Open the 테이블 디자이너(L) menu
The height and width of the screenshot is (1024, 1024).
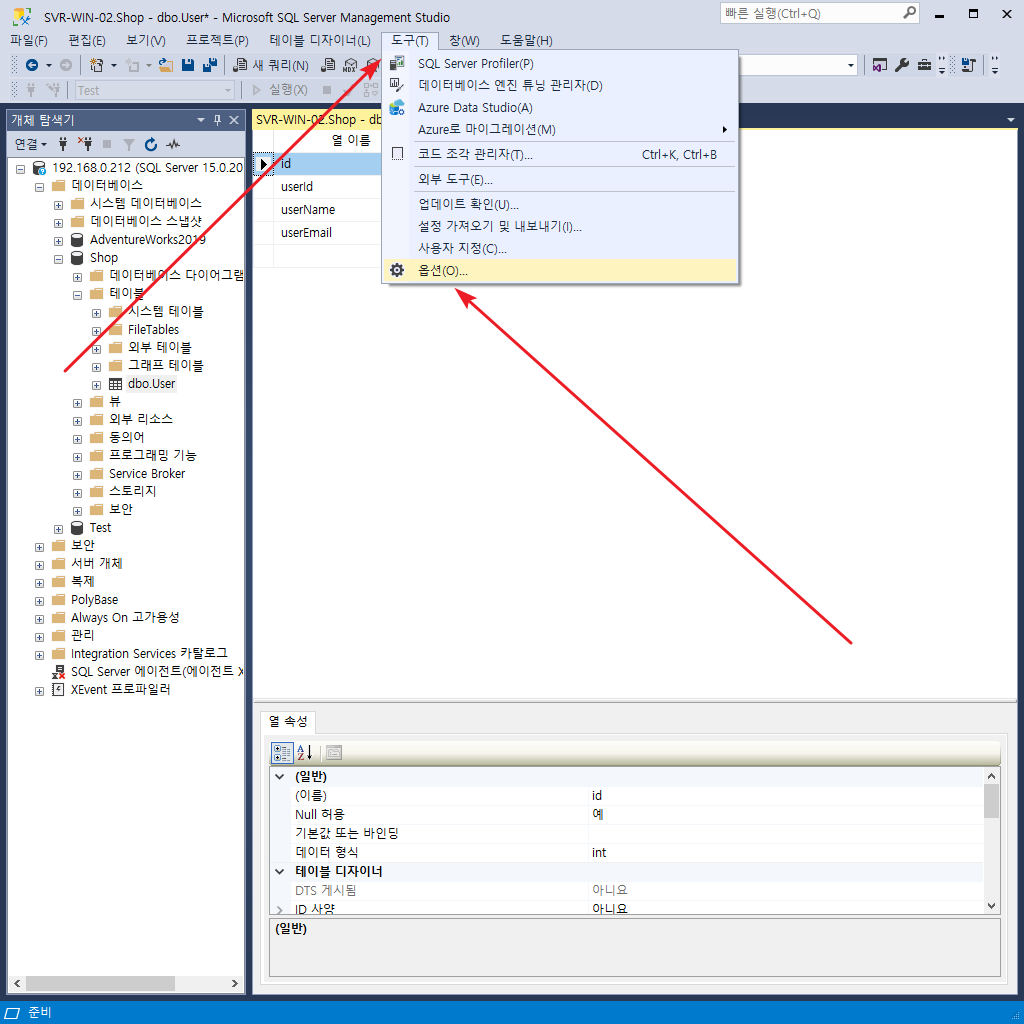[320, 40]
